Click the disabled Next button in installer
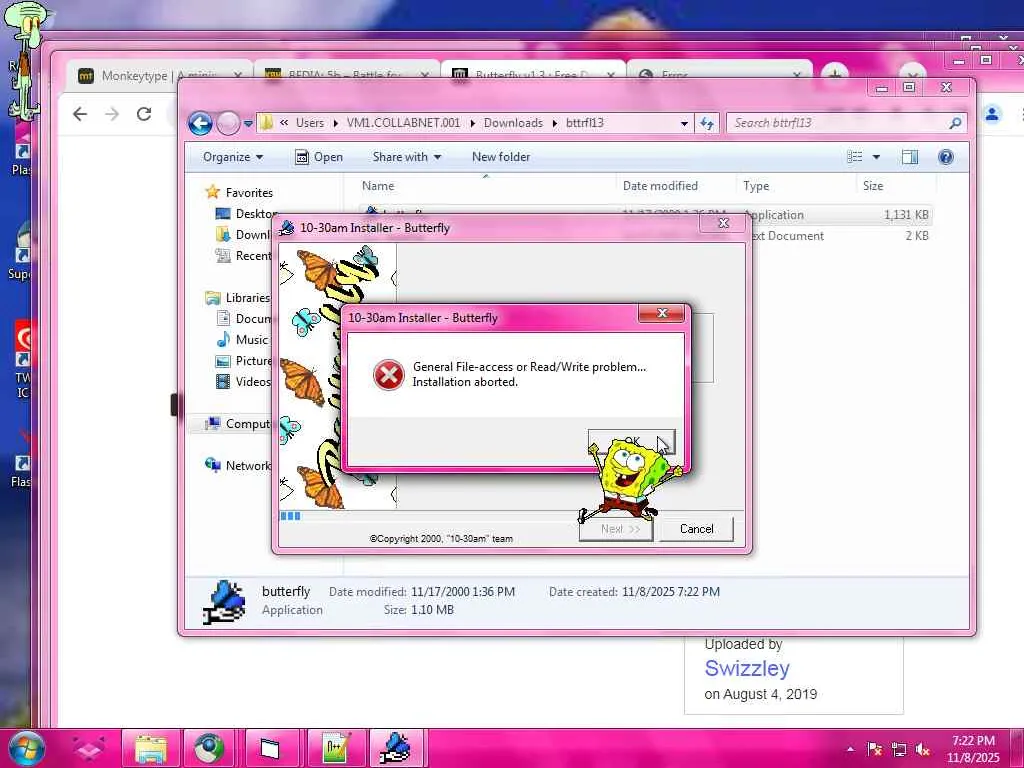The width and height of the screenshot is (1024, 768). pos(616,529)
